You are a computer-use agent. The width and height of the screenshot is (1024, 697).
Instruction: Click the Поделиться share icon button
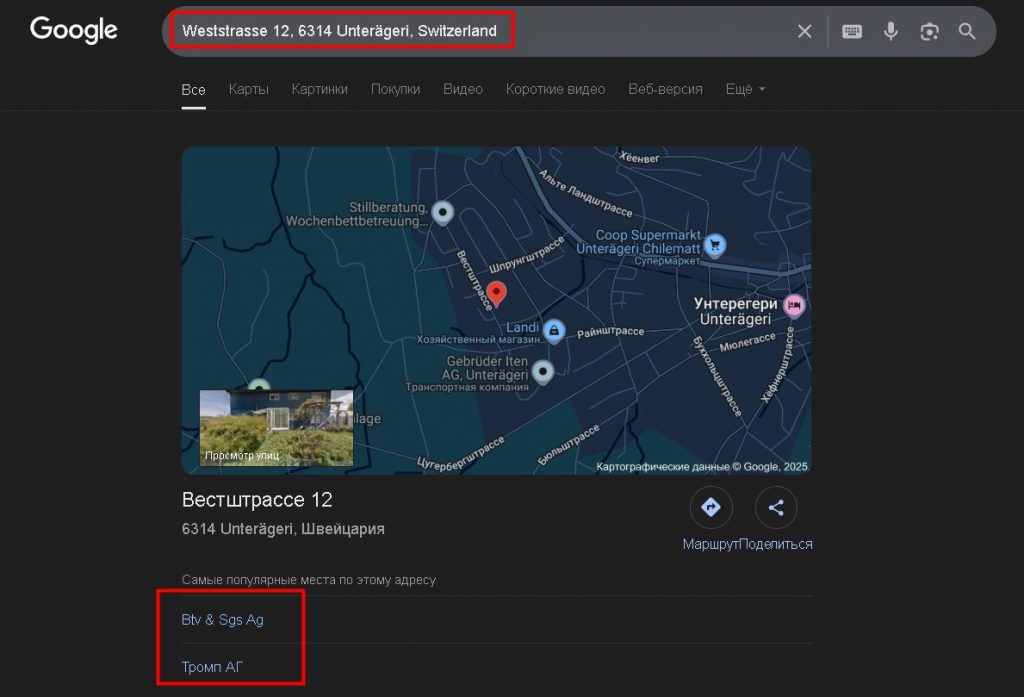tap(776, 507)
